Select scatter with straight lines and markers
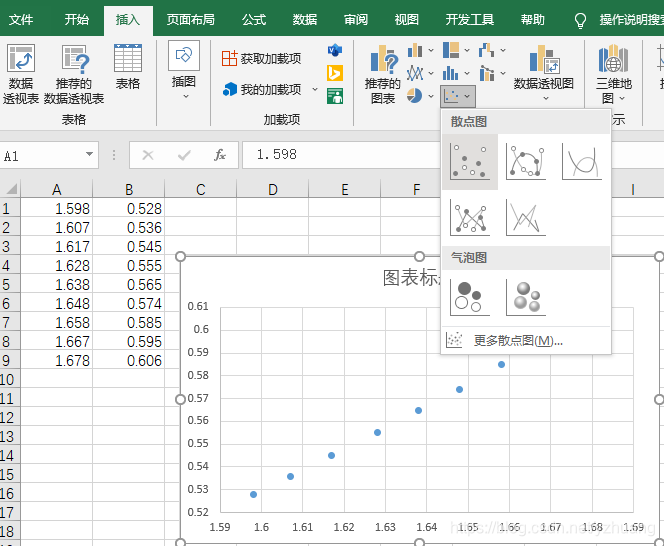Image resolution: width=664 pixels, height=546 pixels. click(x=470, y=218)
